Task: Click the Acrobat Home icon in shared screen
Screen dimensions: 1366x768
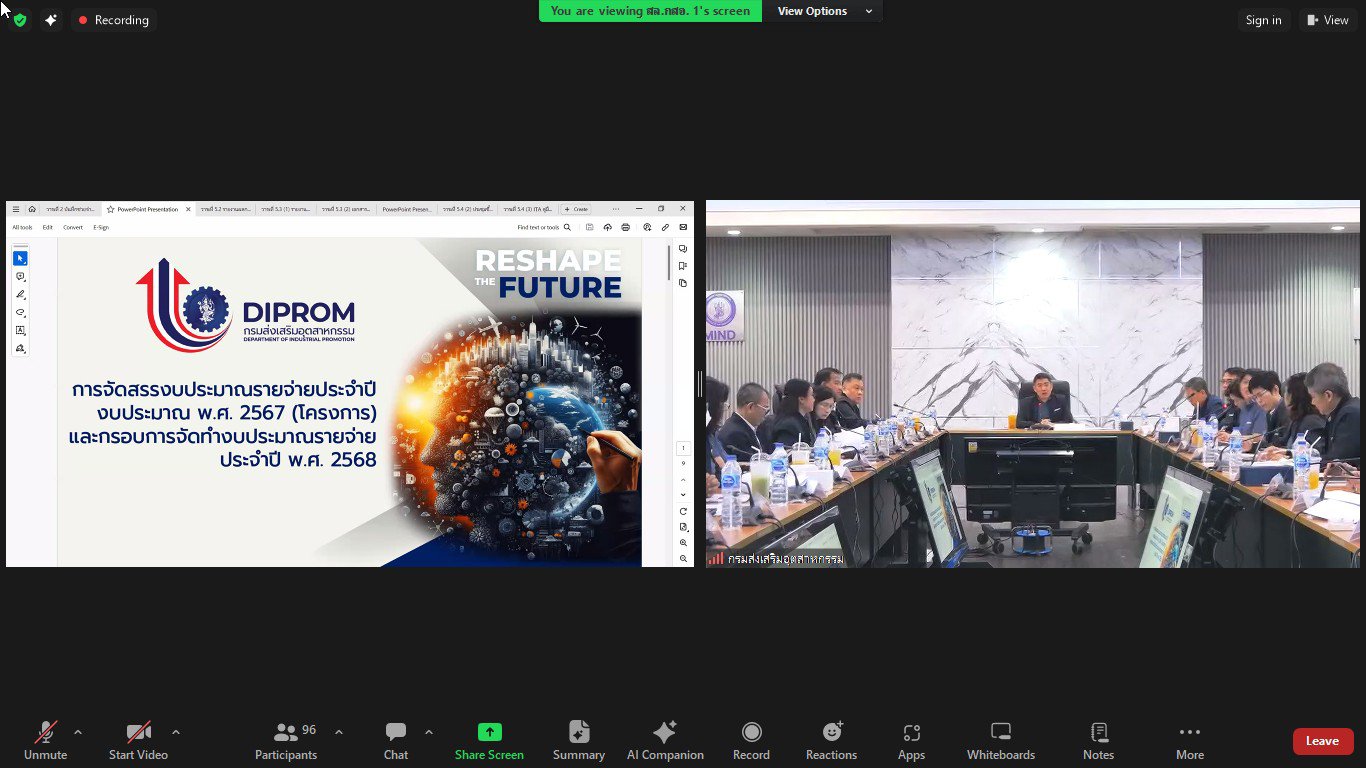Action: click(x=32, y=209)
